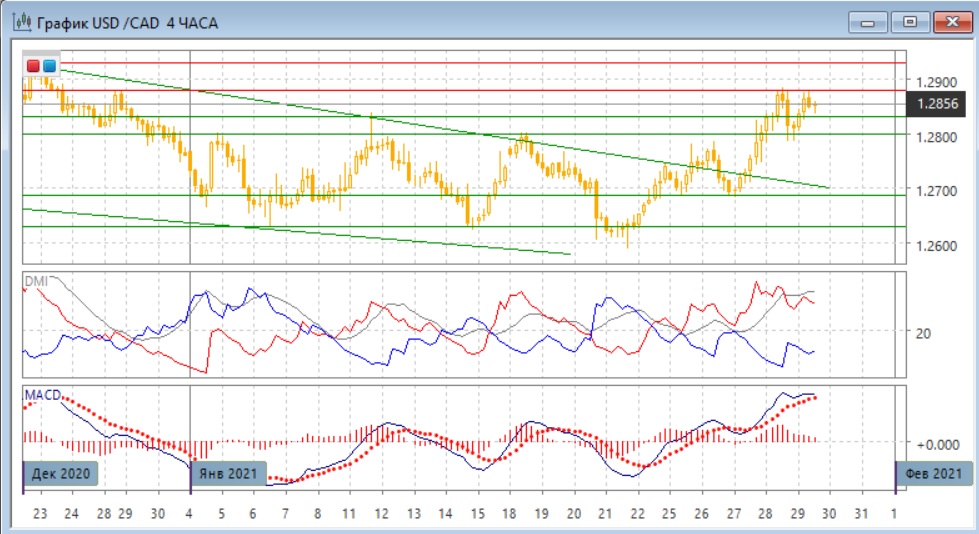The image size is (979, 534).
Task: Click the Дек 2020 month marker
Action: click(x=61, y=473)
